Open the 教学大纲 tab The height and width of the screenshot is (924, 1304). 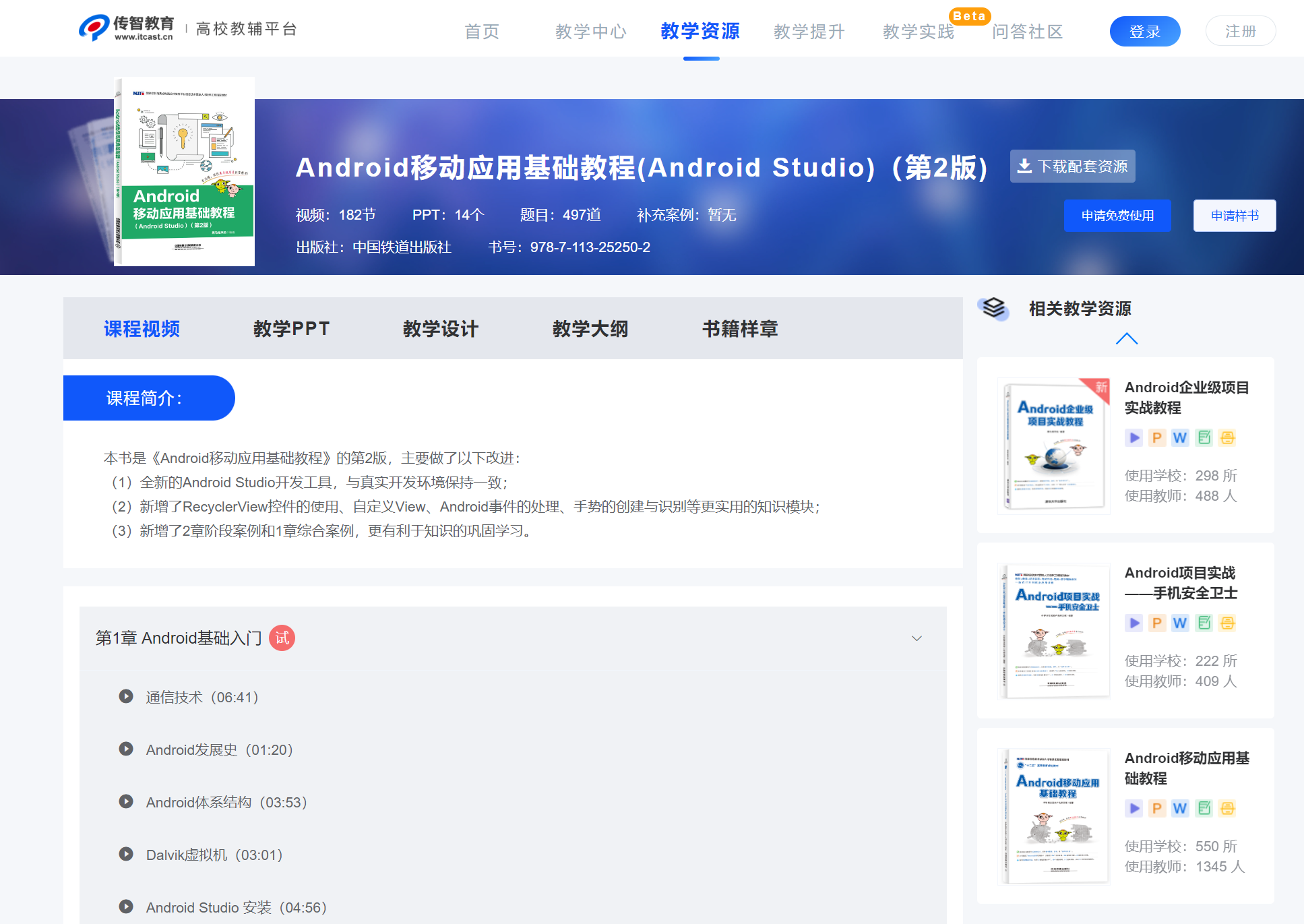click(x=590, y=329)
